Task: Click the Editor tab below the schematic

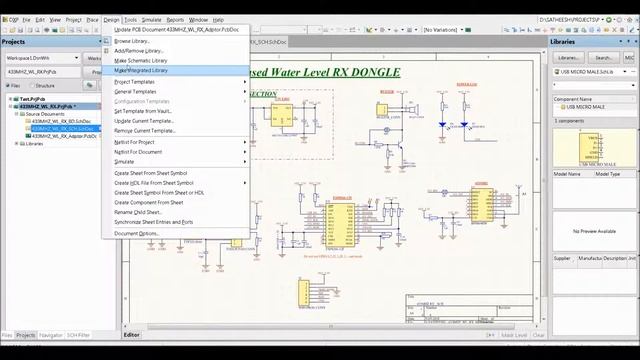Action: [x=131, y=335]
